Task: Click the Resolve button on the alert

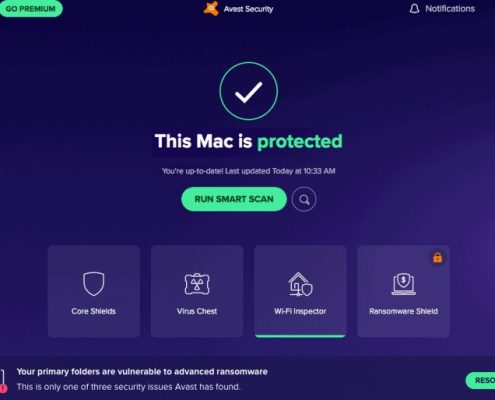Action: tap(480, 381)
